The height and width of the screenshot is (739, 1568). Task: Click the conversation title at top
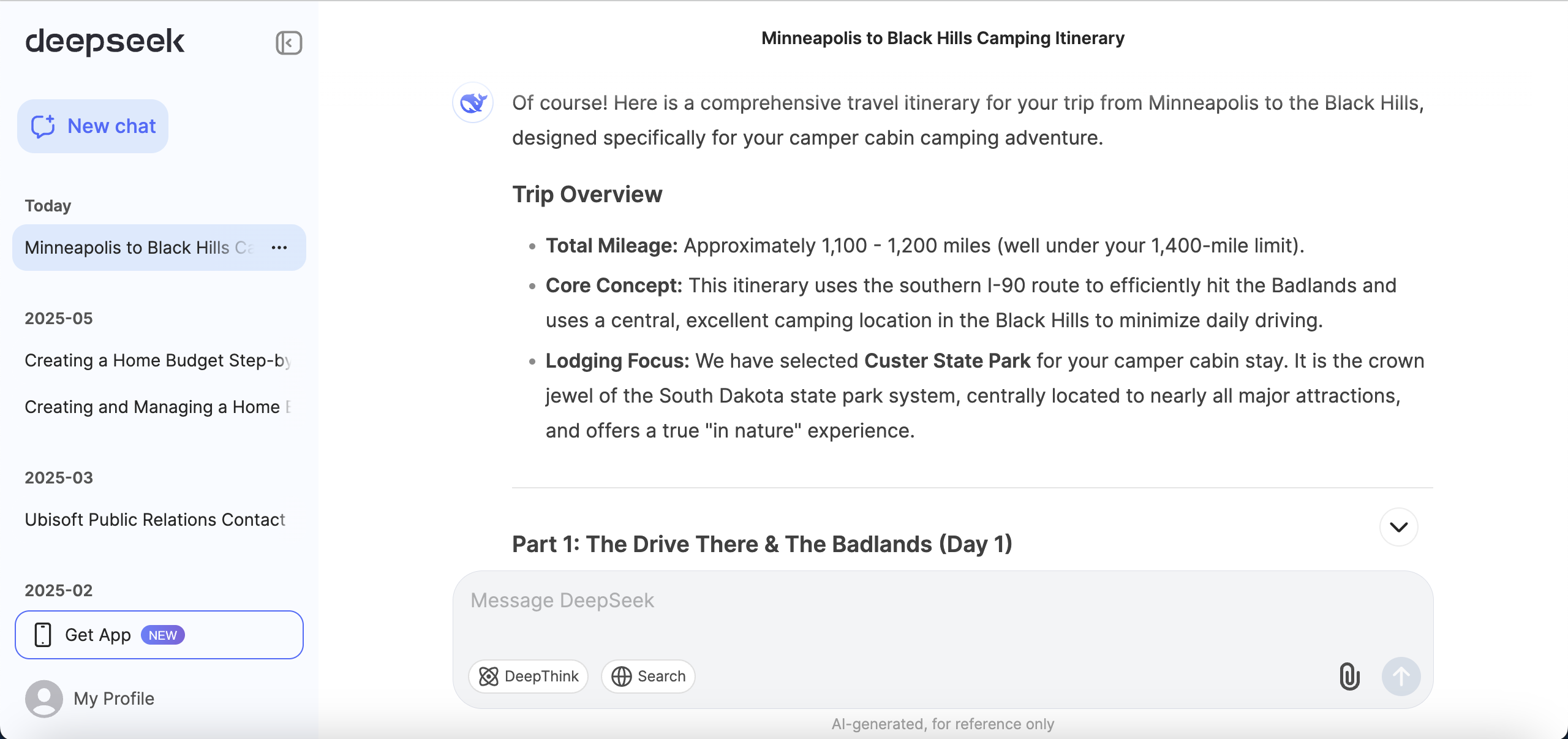click(943, 38)
